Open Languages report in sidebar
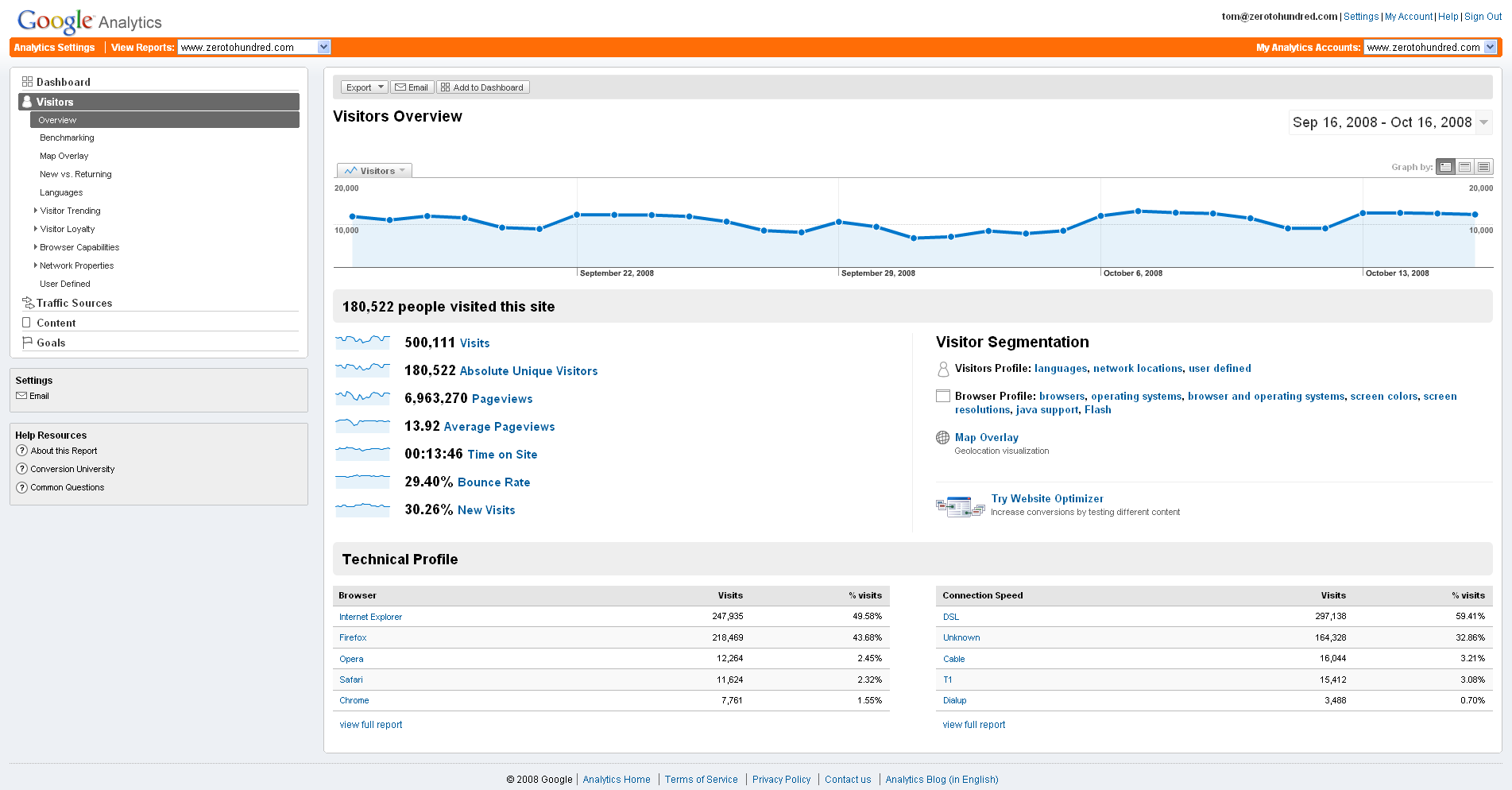This screenshot has height=790, width=1512. point(61,192)
